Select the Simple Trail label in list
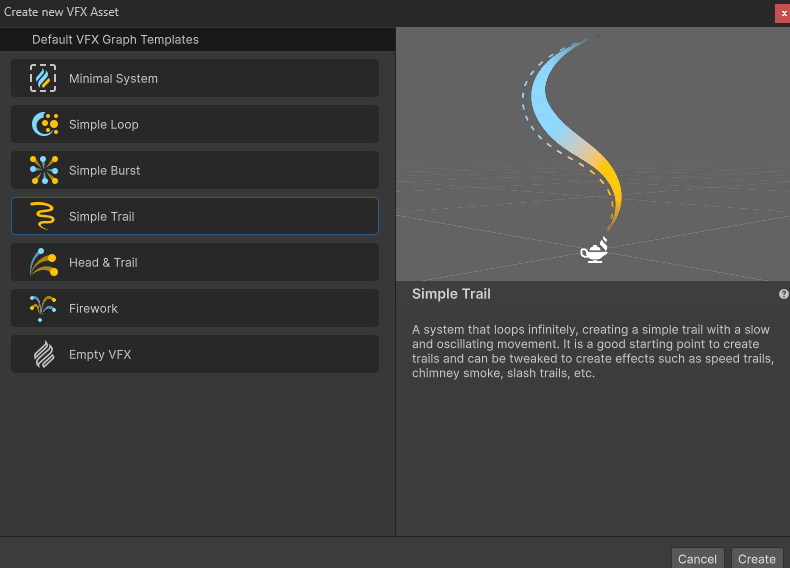Screen dimensions: 790x568 tap(102, 216)
